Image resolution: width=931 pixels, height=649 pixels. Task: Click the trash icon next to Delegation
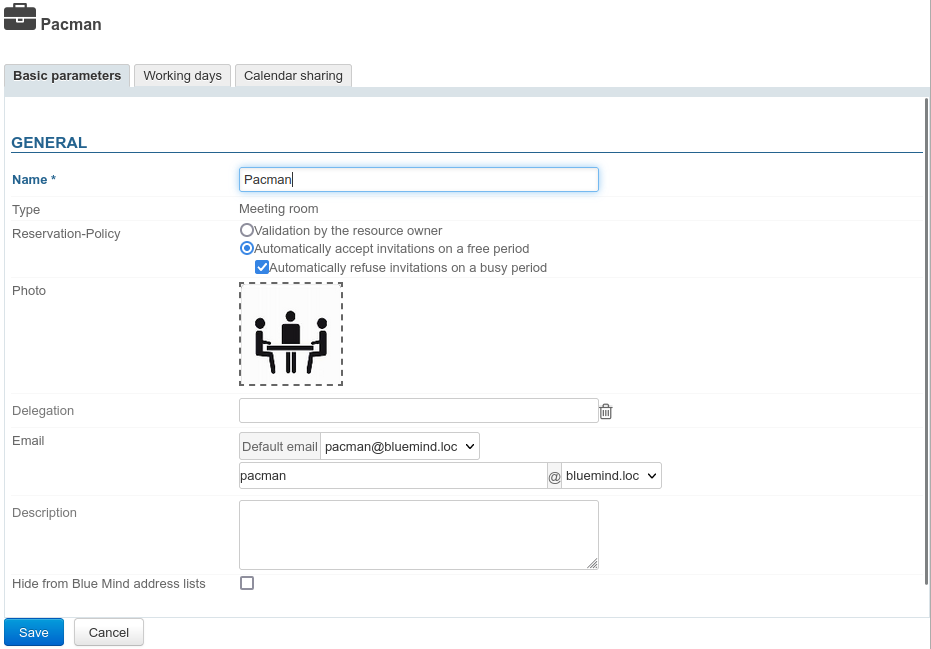(606, 411)
